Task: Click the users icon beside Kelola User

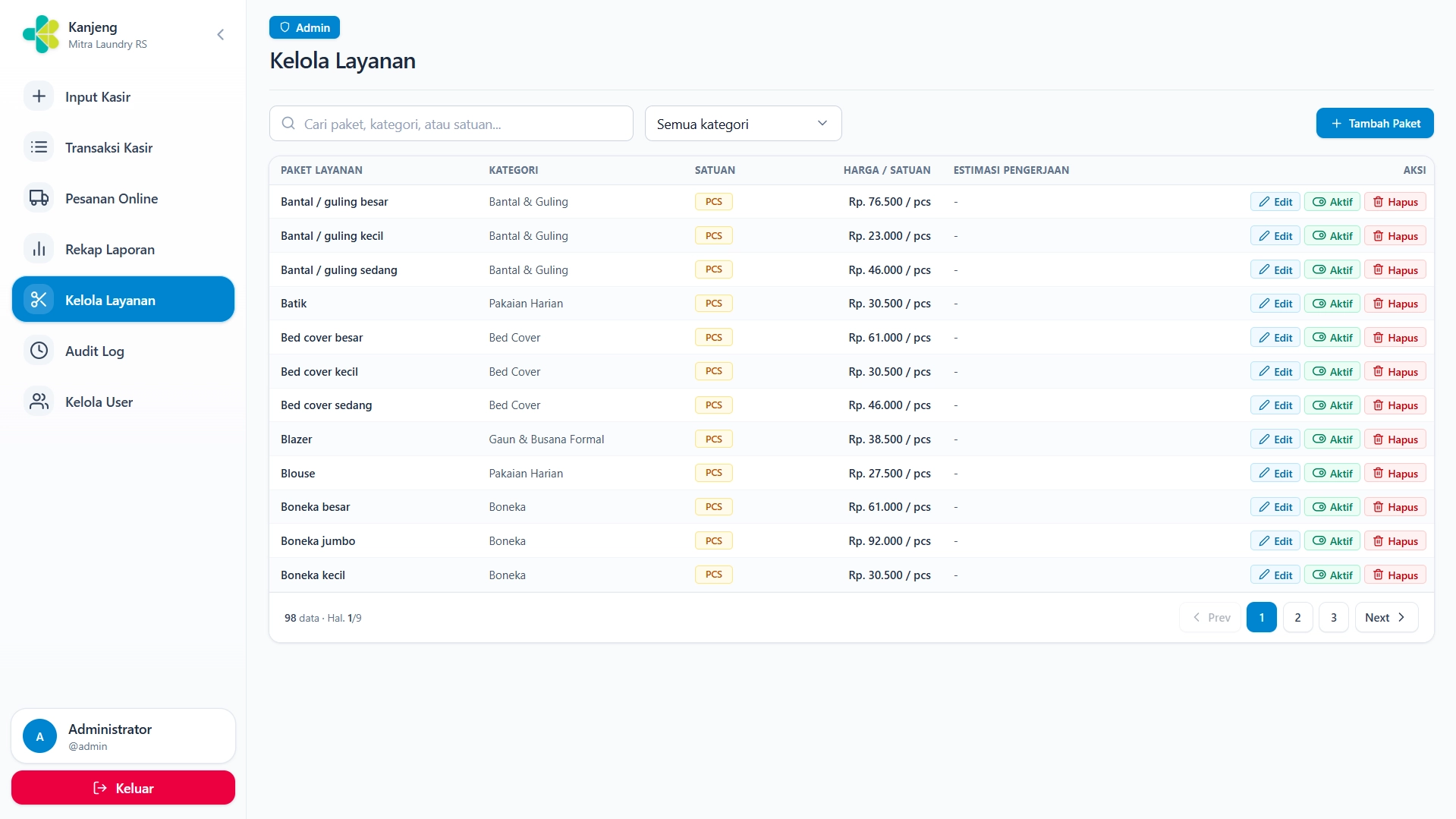Action: (x=39, y=402)
